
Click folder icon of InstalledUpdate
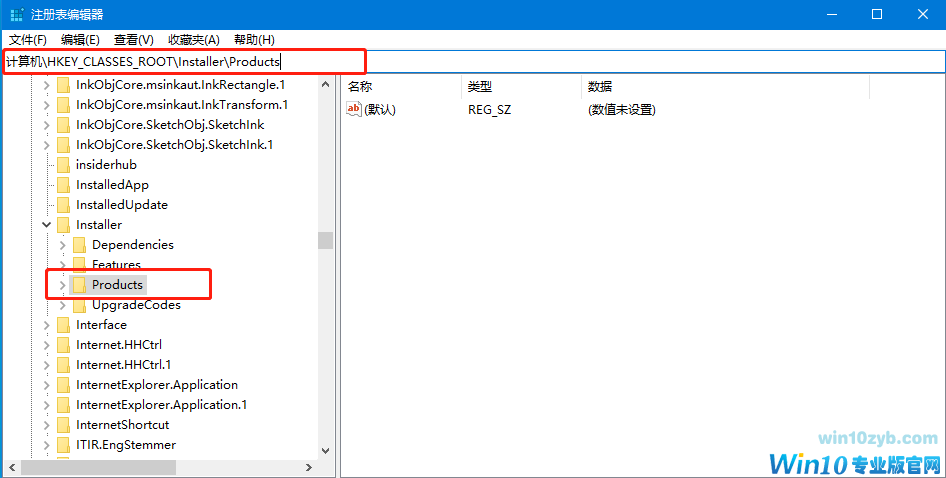click(x=63, y=205)
